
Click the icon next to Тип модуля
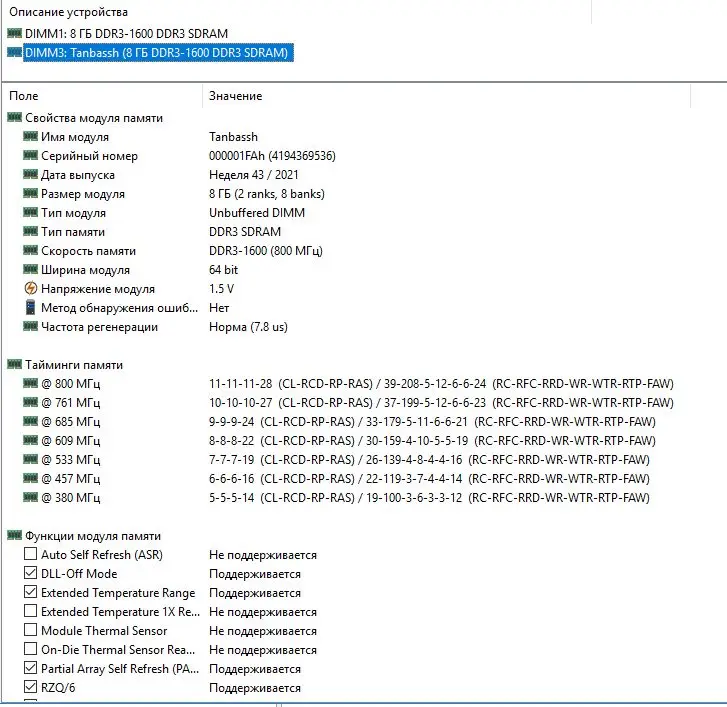(x=30, y=212)
